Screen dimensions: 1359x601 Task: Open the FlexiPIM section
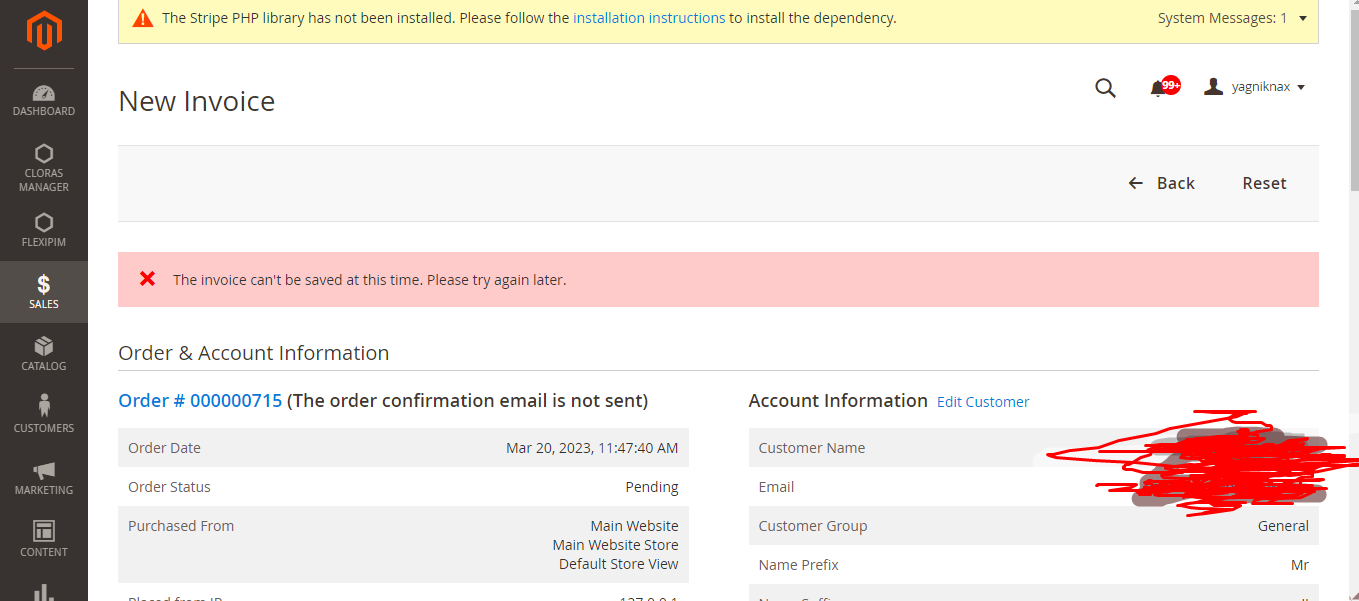coord(43,230)
